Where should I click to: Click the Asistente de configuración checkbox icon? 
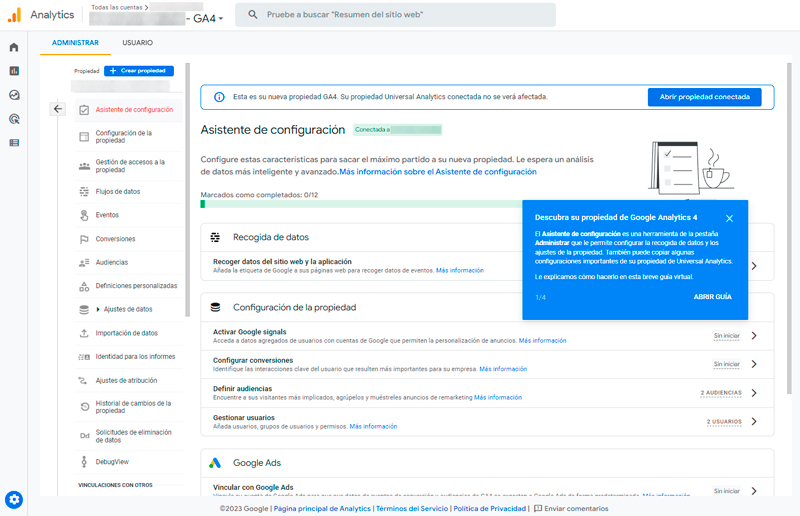84,110
